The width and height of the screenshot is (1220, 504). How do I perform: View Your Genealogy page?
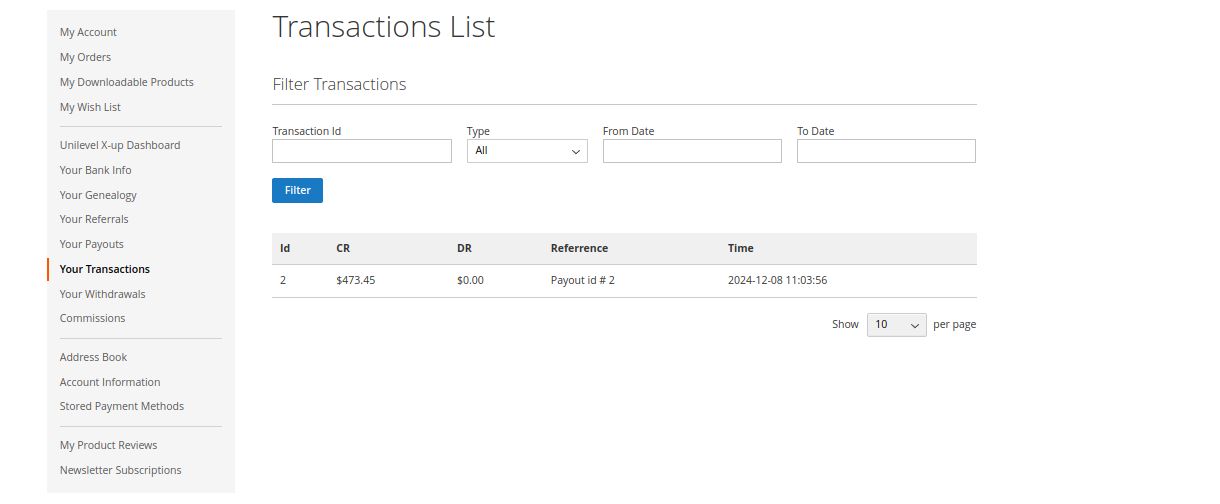click(x=98, y=195)
